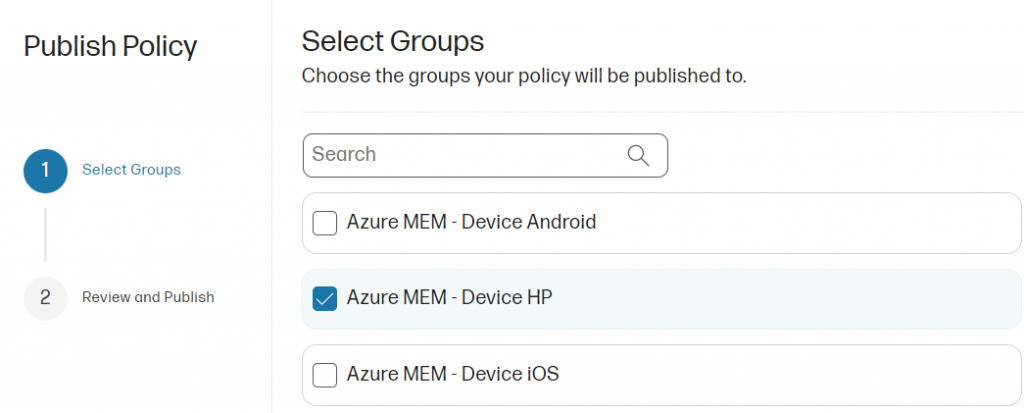Open the Review and Publish step label
Viewport: 1024px width, 413px height.
click(x=148, y=297)
